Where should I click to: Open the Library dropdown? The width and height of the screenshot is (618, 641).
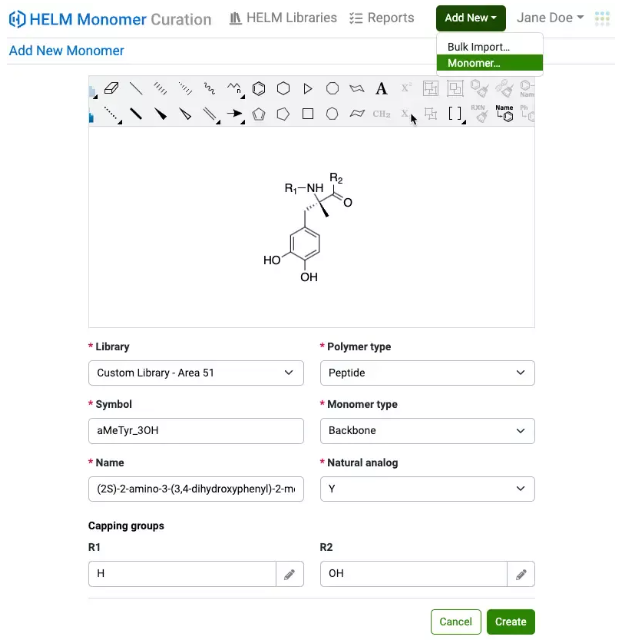coord(196,373)
